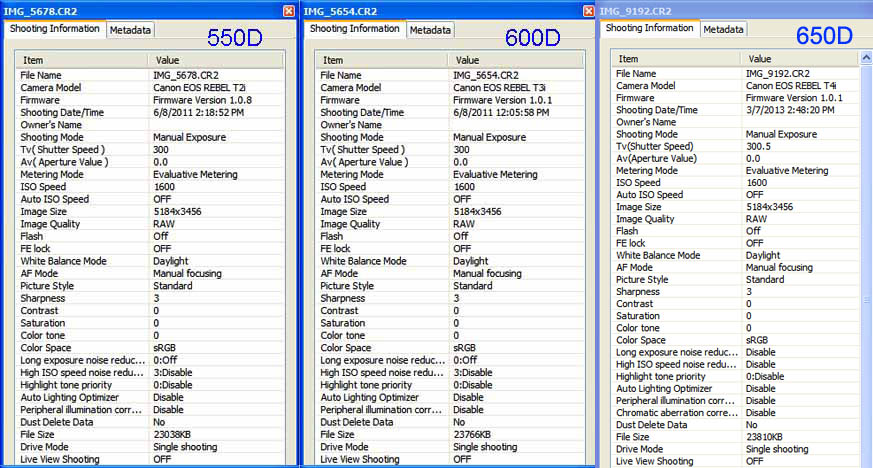873x468 pixels.
Task: Click file size value '23038KB'
Action: click(x=172, y=435)
